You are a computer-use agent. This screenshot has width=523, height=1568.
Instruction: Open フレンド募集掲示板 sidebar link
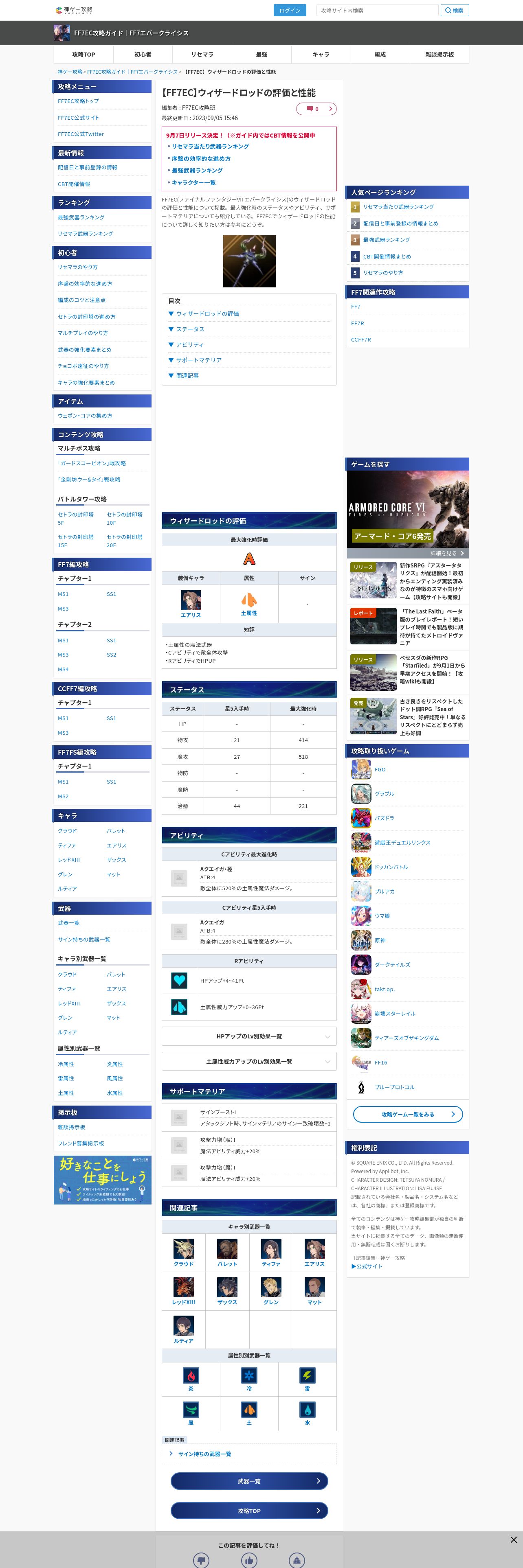click(81, 1144)
